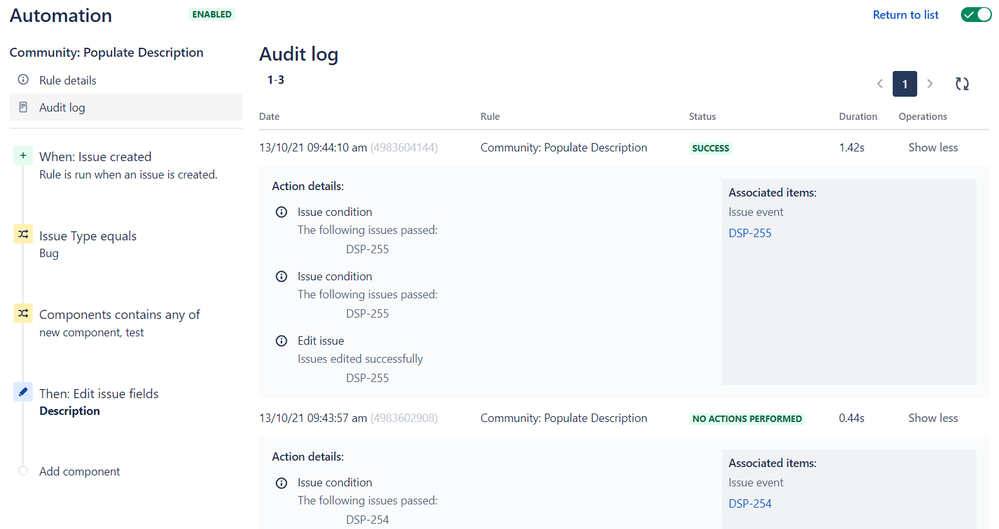Select the Components contains any of condition icon
The image size is (999, 529).
23,313
